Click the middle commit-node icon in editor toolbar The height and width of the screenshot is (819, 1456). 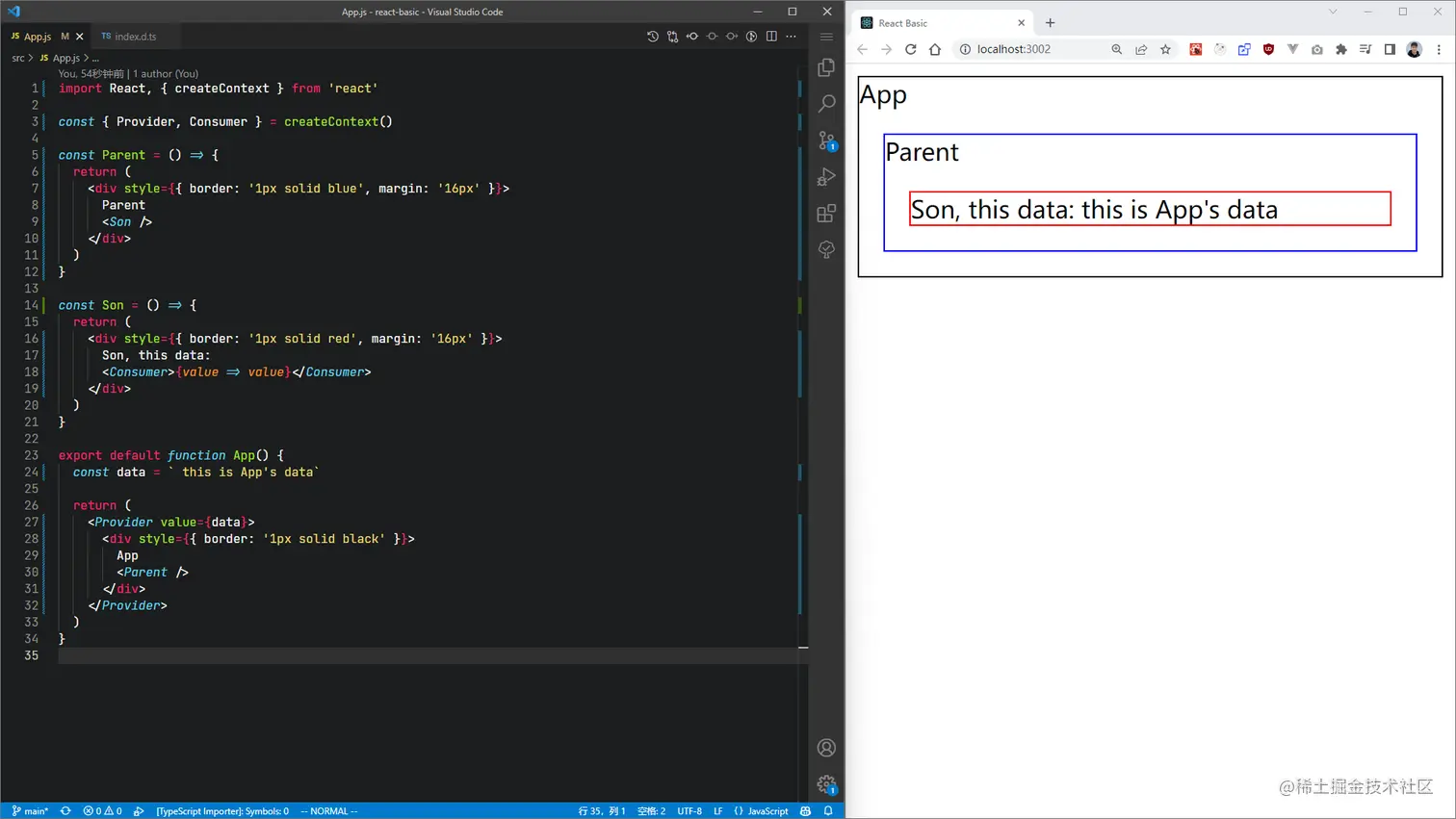pyautogui.click(x=713, y=37)
